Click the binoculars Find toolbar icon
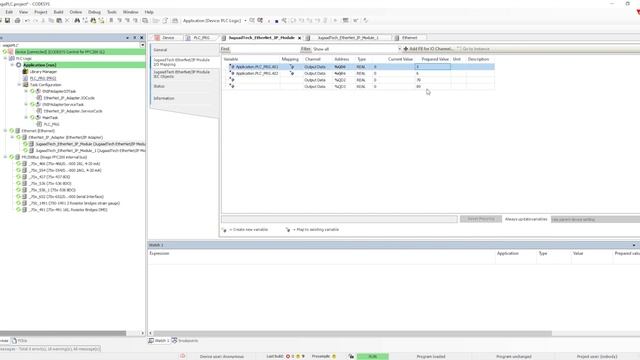The height and width of the screenshot is (360, 640). pyautogui.click(x=77, y=20)
